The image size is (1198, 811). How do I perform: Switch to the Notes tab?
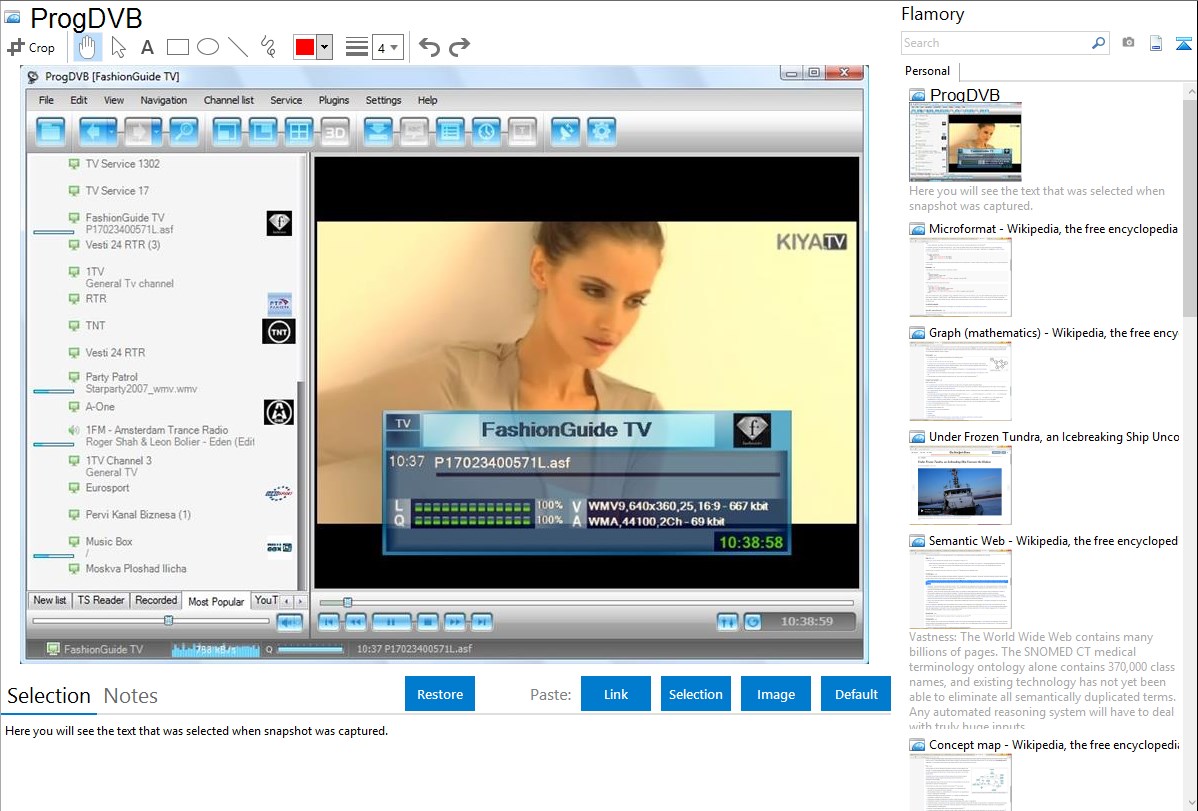(131, 696)
